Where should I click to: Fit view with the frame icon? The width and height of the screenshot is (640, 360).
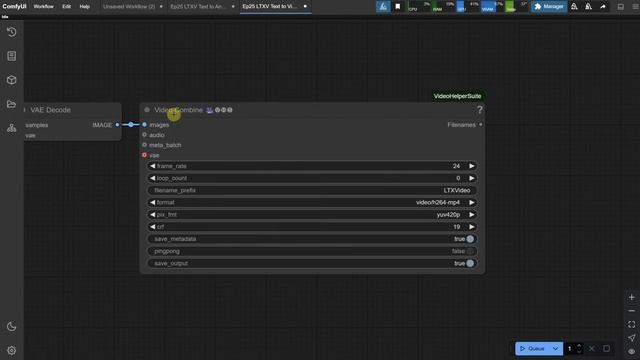[x=631, y=324]
